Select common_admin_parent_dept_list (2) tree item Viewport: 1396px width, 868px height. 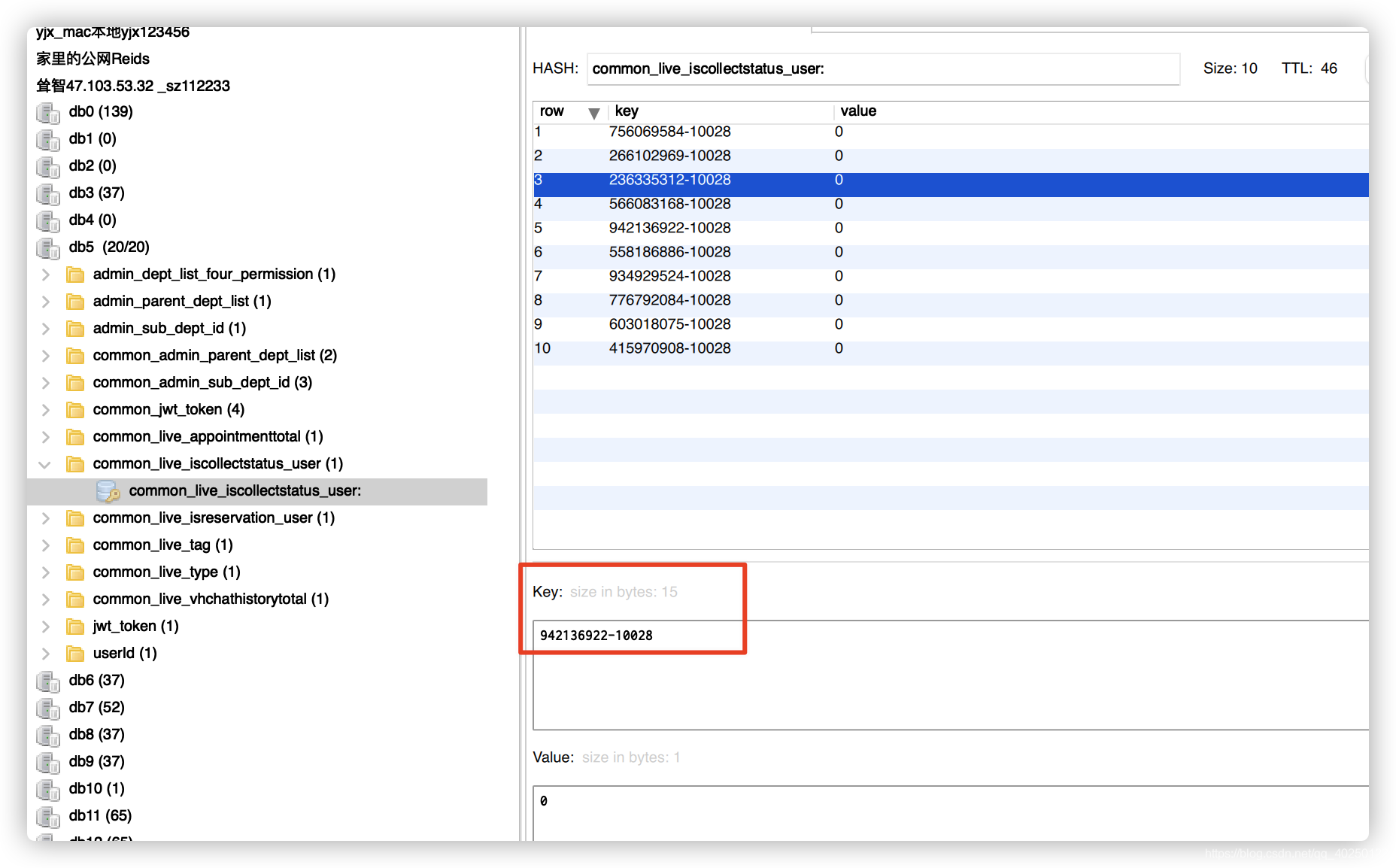pos(214,356)
